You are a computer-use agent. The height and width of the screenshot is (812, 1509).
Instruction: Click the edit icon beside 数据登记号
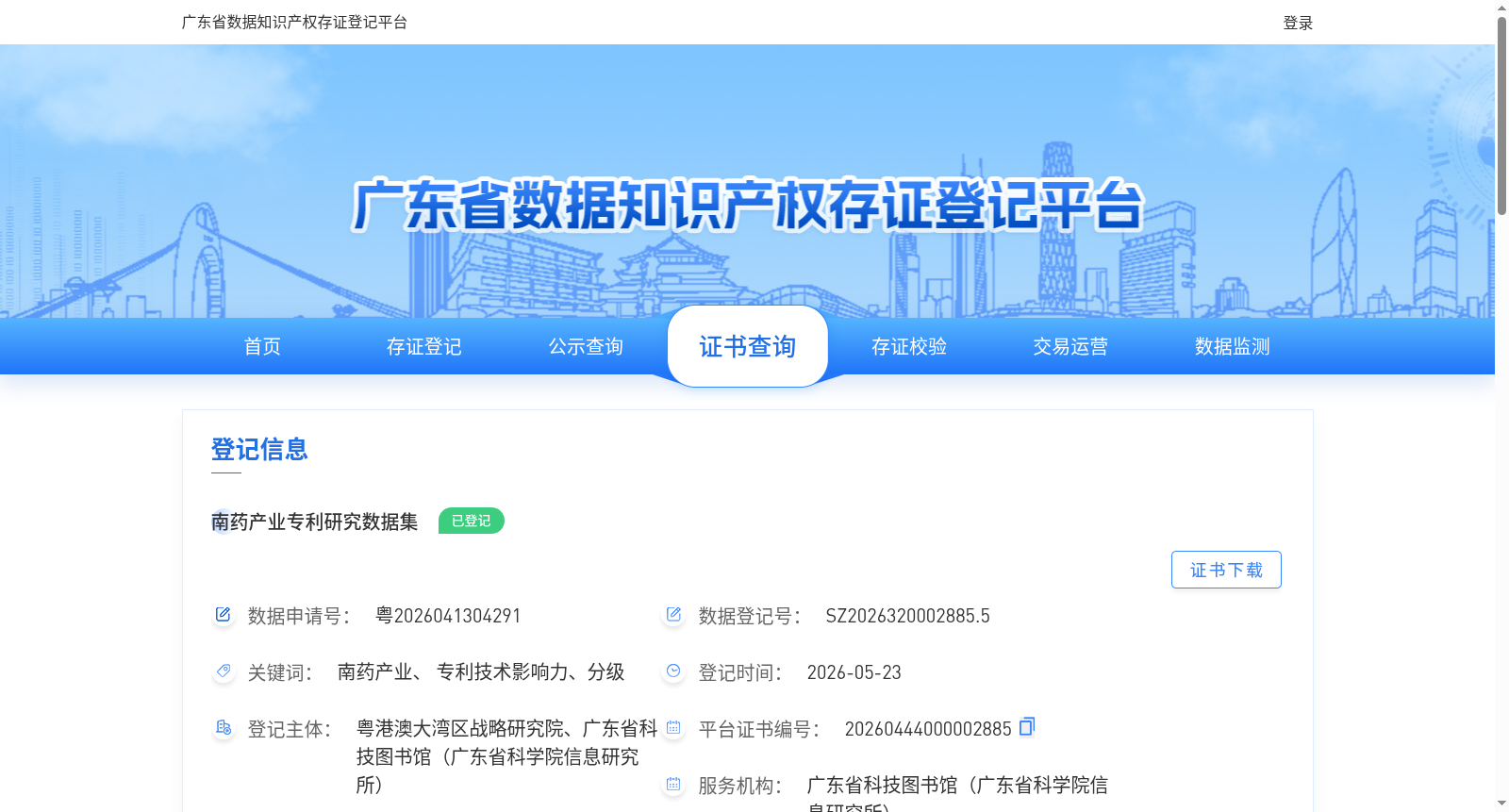[x=673, y=615]
